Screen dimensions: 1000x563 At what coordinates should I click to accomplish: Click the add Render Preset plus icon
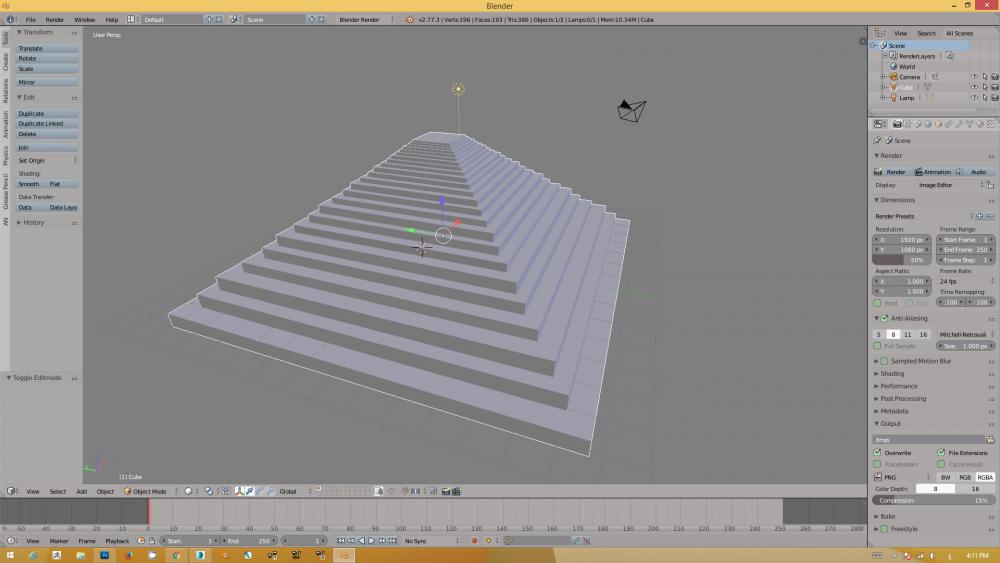tap(980, 216)
